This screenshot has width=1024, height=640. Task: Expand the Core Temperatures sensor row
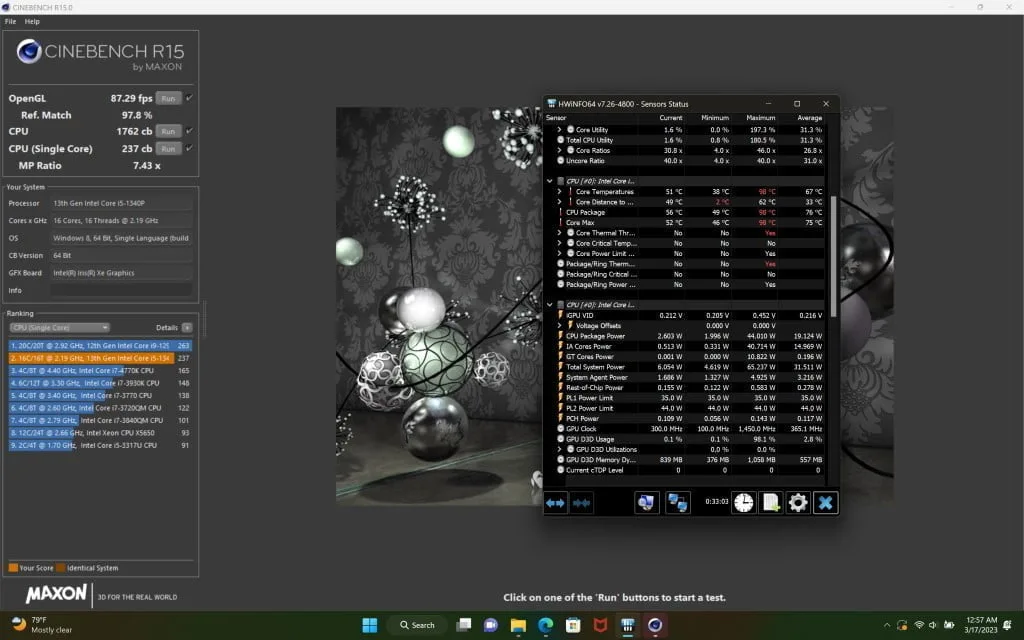tap(559, 191)
